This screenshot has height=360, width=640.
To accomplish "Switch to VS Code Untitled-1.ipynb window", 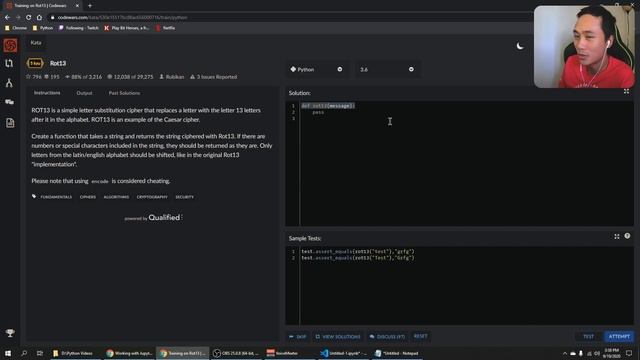I will point(344,353).
